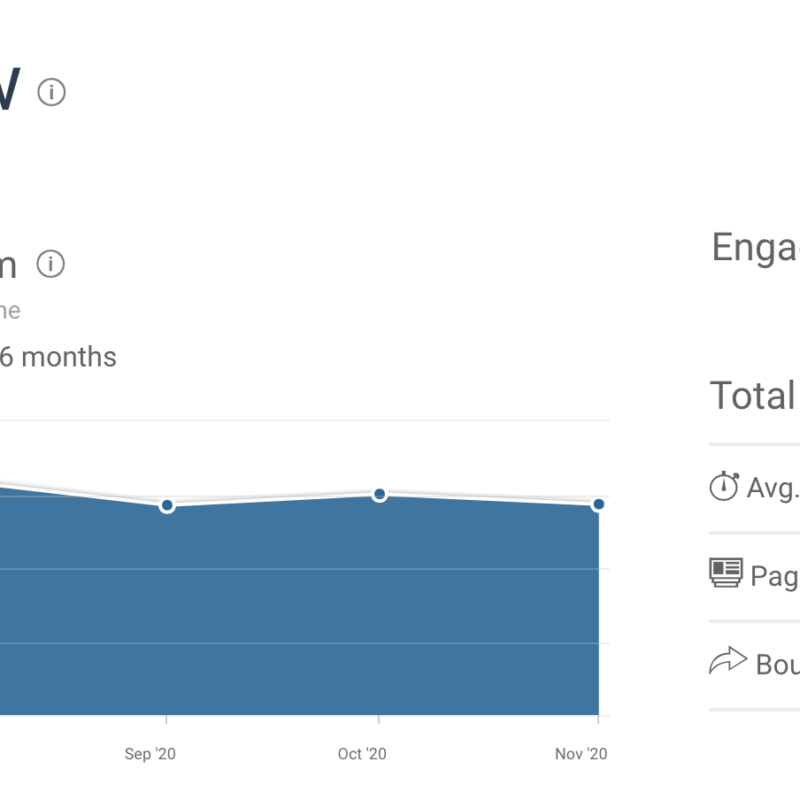Select the Oct '20 data point on the chart

click(380, 494)
